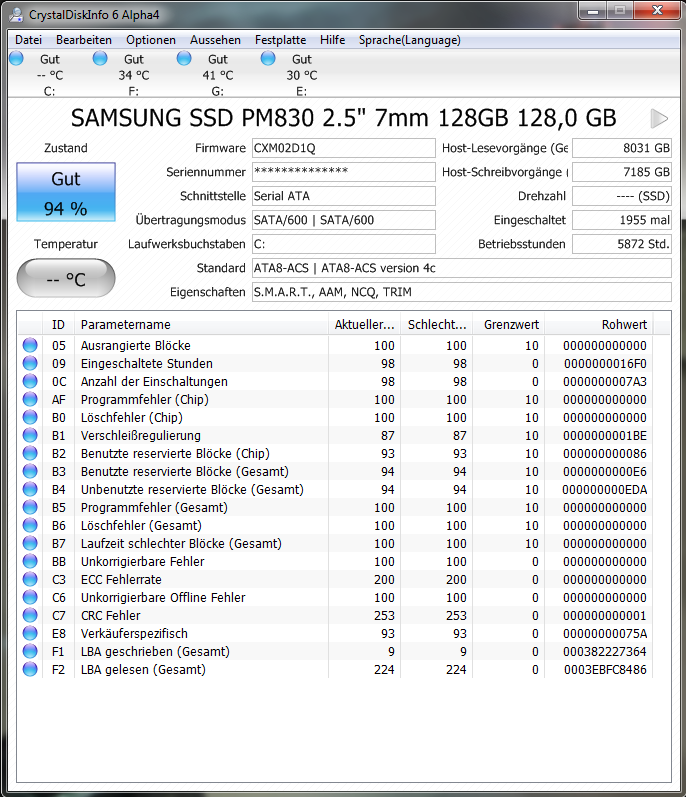This screenshot has width=686, height=797.
Task: Click status orb of Unkorrigierbare Fehler row
Action: [30, 561]
